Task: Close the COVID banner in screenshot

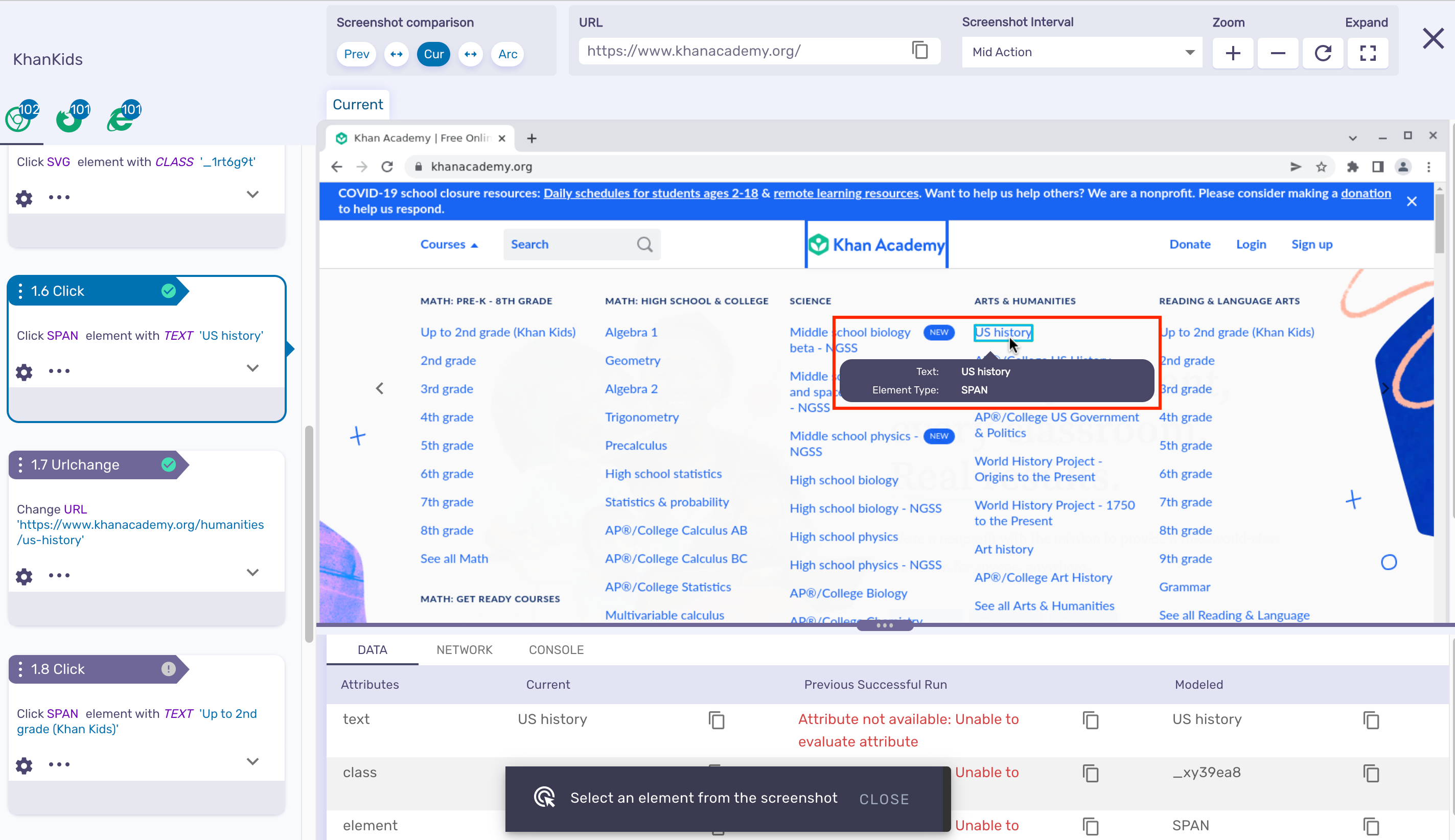Action: (1412, 201)
